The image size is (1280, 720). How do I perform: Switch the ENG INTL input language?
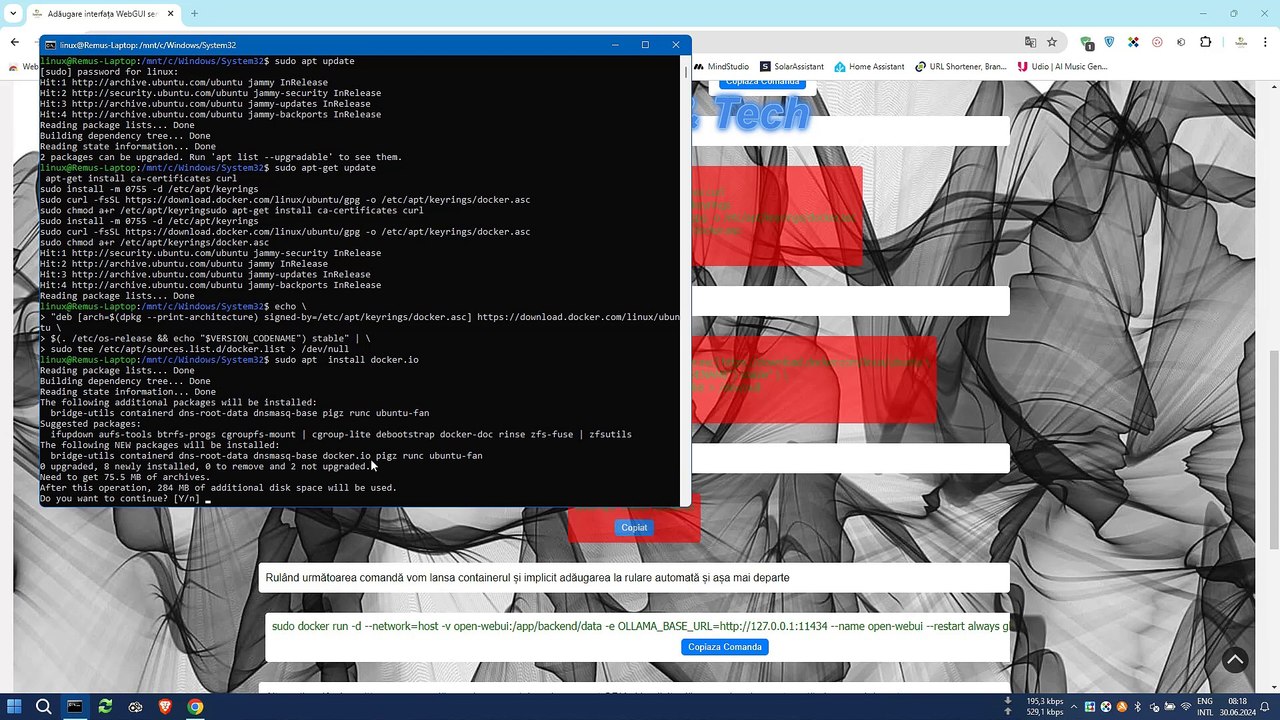click(x=1206, y=707)
